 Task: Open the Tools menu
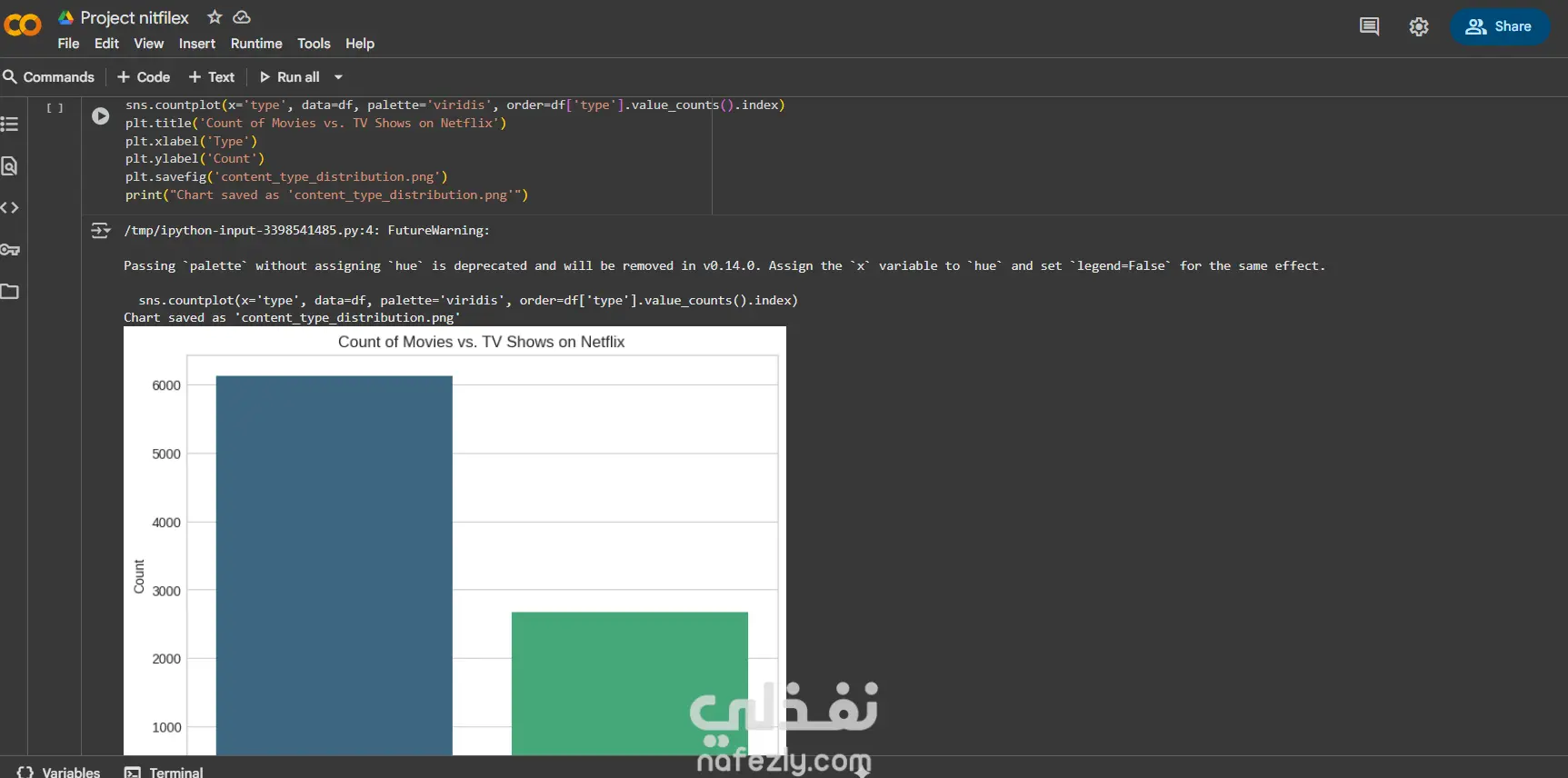[x=314, y=44]
